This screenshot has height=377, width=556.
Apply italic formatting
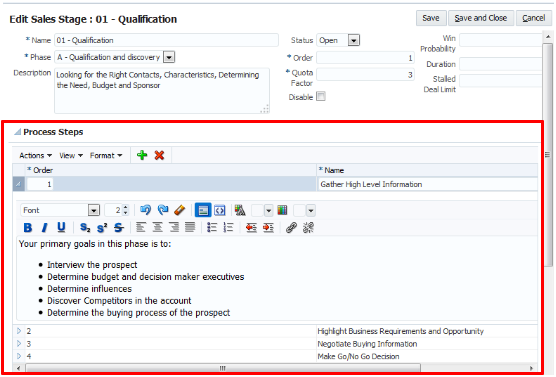[44, 227]
